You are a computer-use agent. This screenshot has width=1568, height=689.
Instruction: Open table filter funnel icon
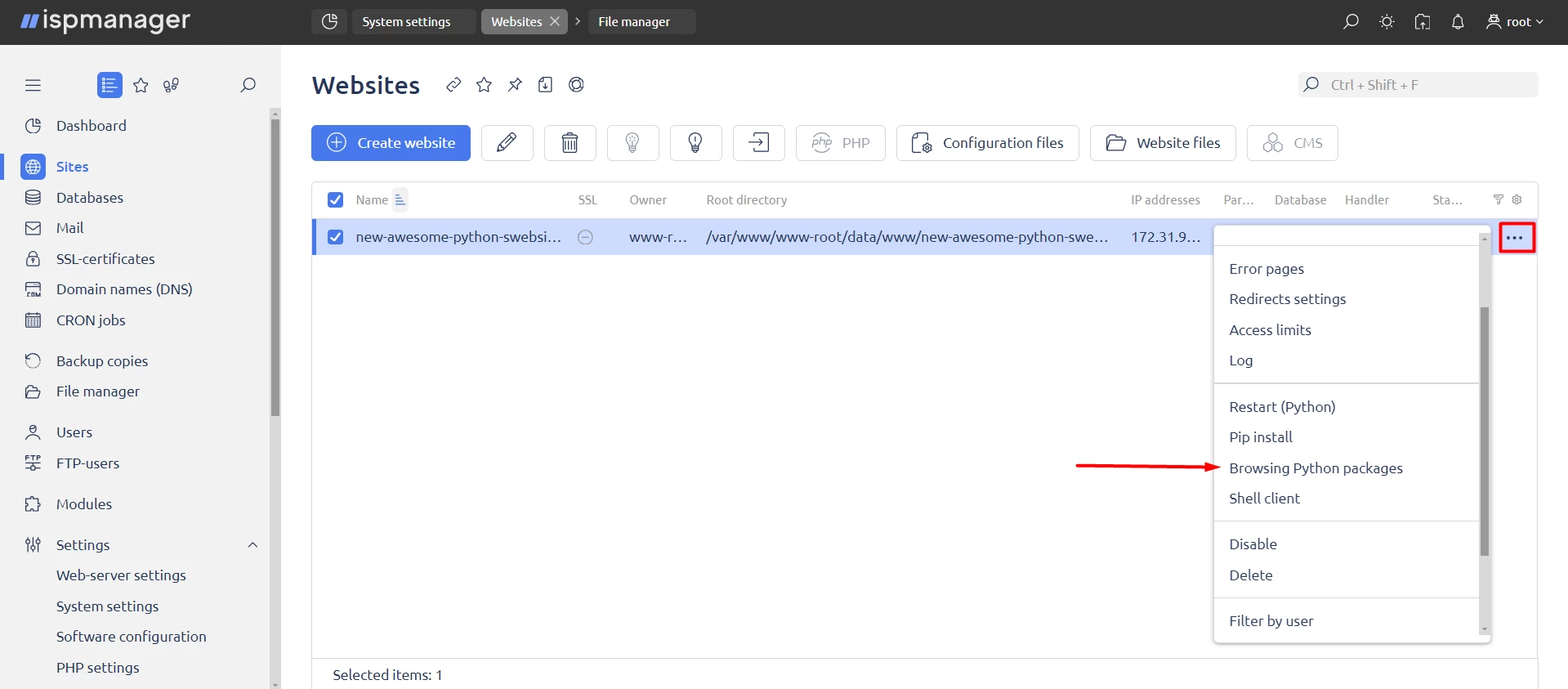tap(1498, 199)
